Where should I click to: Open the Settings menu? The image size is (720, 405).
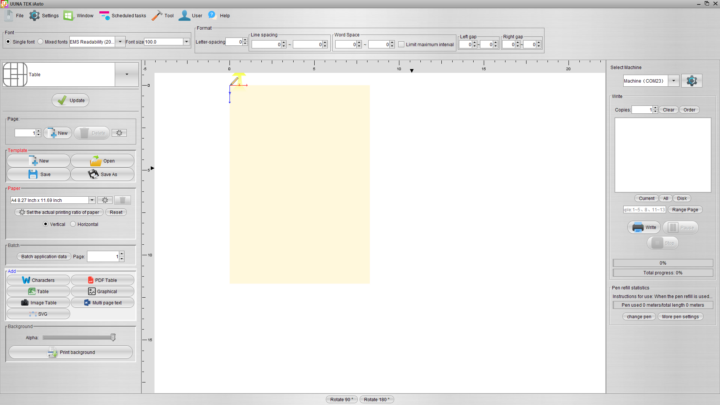(x=44, y=16)
